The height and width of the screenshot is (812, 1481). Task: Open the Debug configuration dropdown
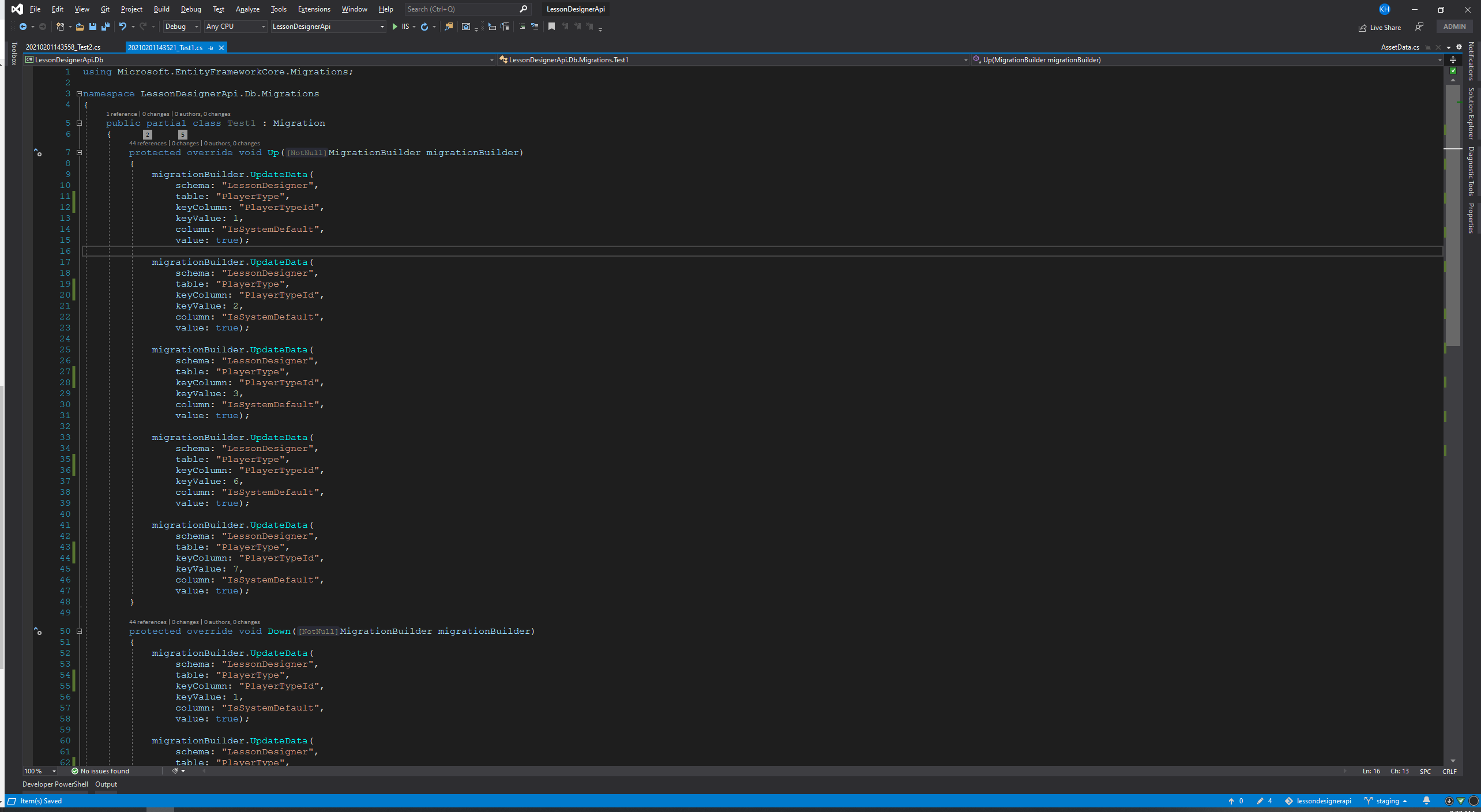181,27
